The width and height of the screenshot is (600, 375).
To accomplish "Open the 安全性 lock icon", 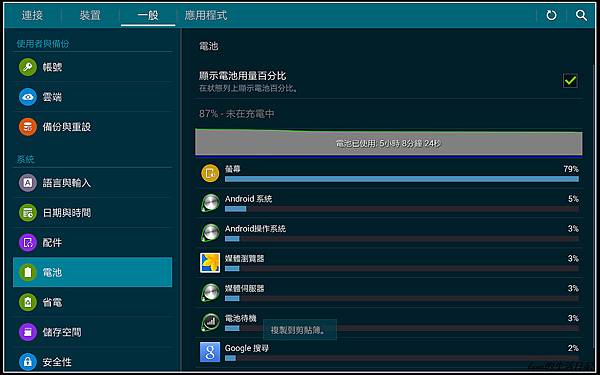I will click(28, 362).
